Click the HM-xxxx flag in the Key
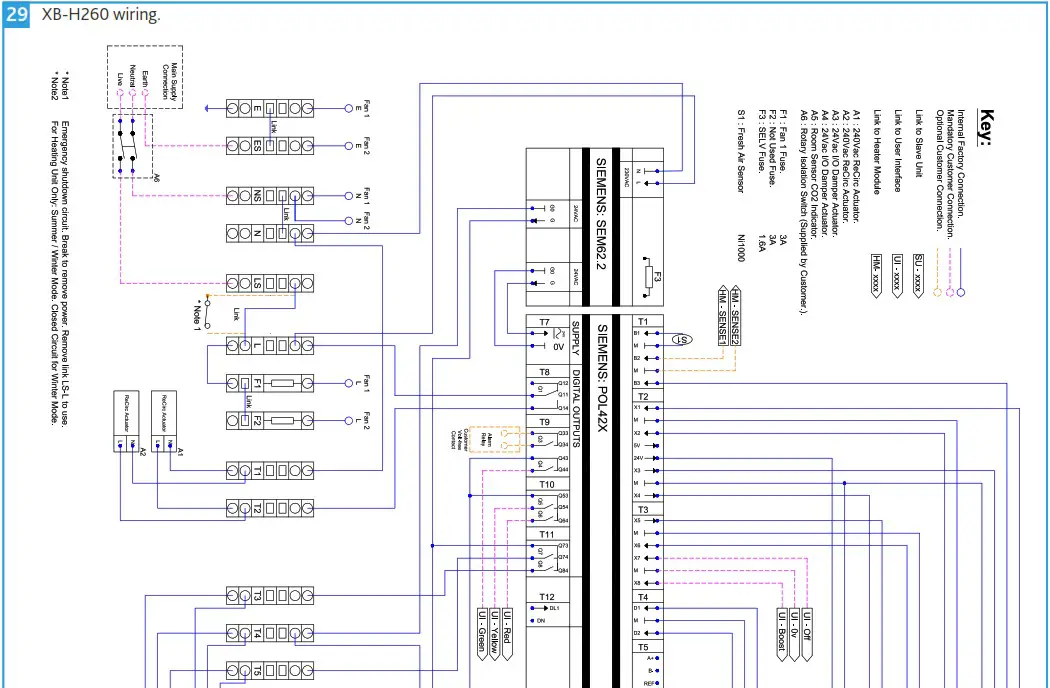The image size is (1050, 688). 874,274
